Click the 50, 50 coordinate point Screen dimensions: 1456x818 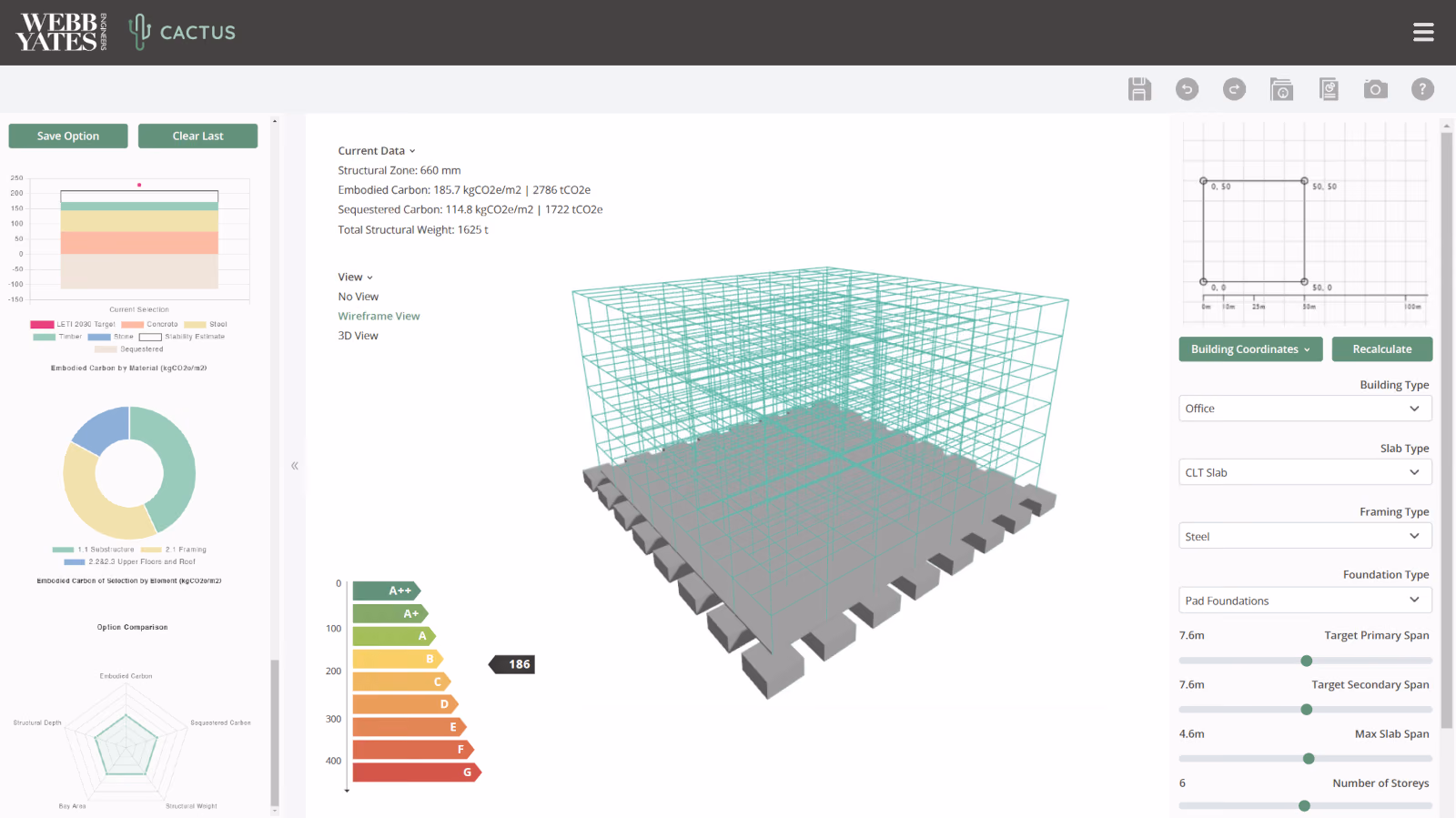(x=1304, y=181)
